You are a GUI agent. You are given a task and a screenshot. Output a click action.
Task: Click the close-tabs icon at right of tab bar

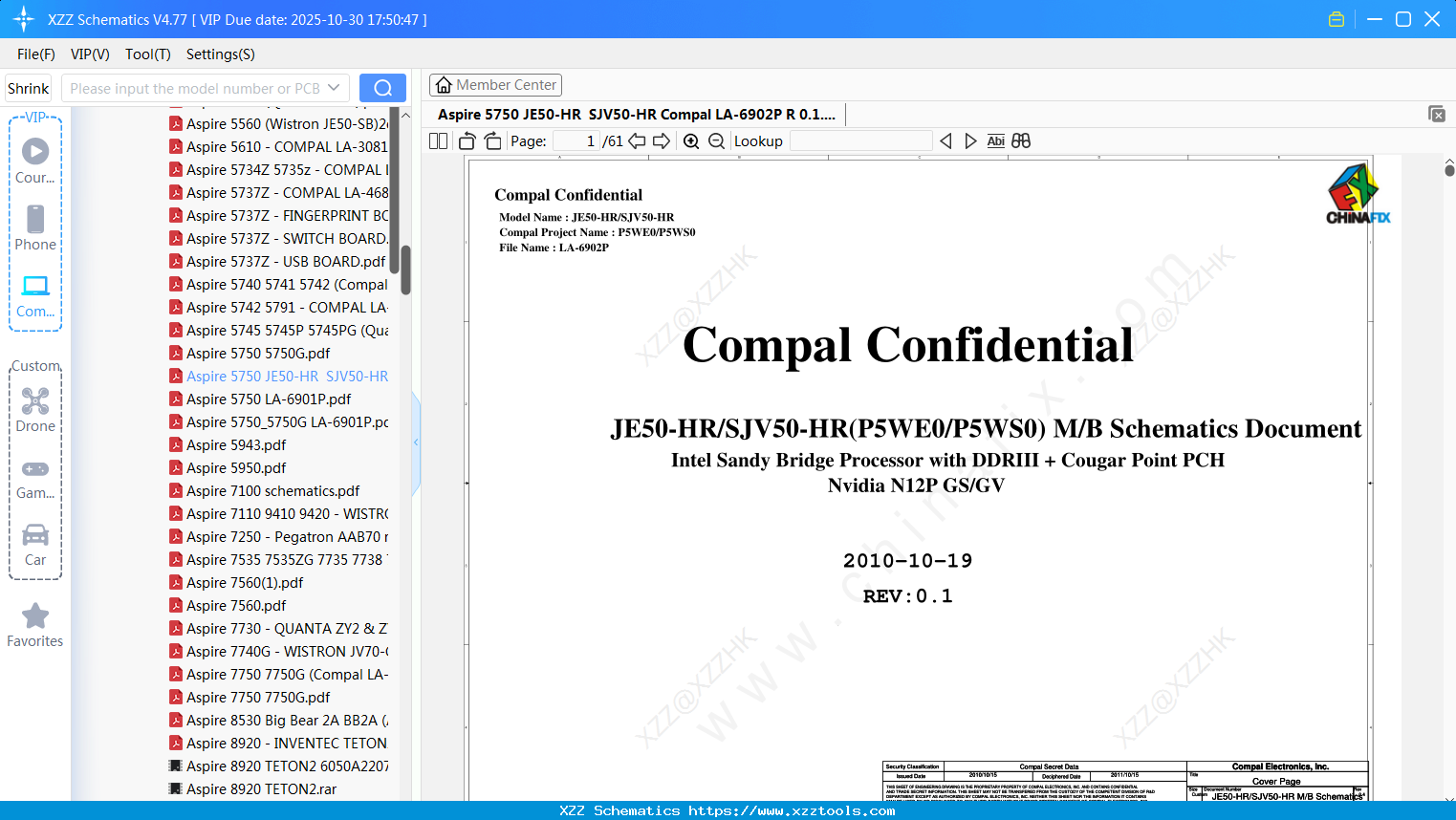click(x=1437, y=114)
